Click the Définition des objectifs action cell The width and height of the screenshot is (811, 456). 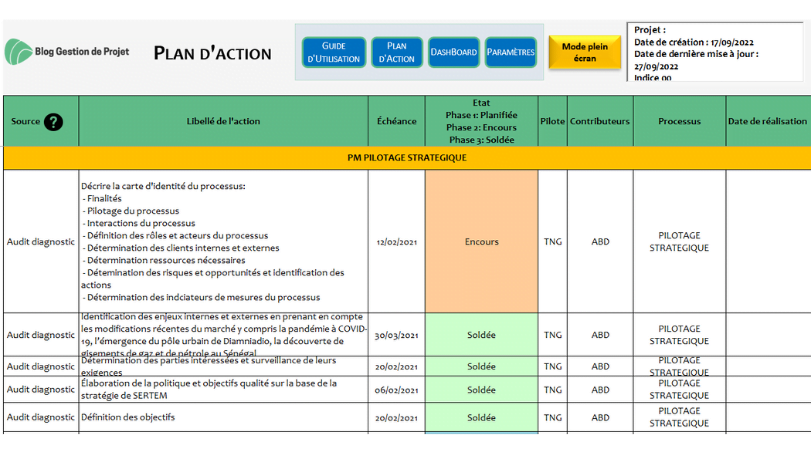223,417
